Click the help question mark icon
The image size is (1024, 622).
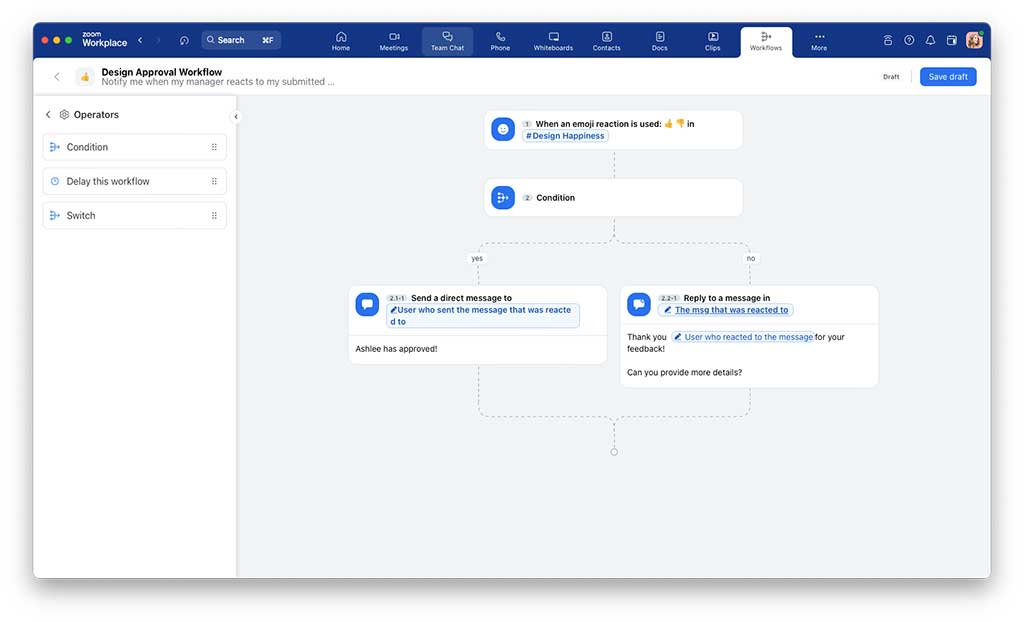(909, 40)
